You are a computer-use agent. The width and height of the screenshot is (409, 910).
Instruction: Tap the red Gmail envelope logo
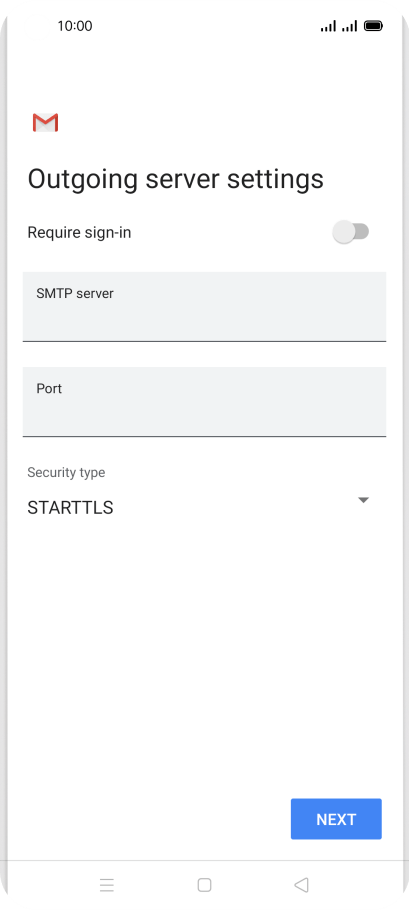pyautogui.click(x=45, y=123)
